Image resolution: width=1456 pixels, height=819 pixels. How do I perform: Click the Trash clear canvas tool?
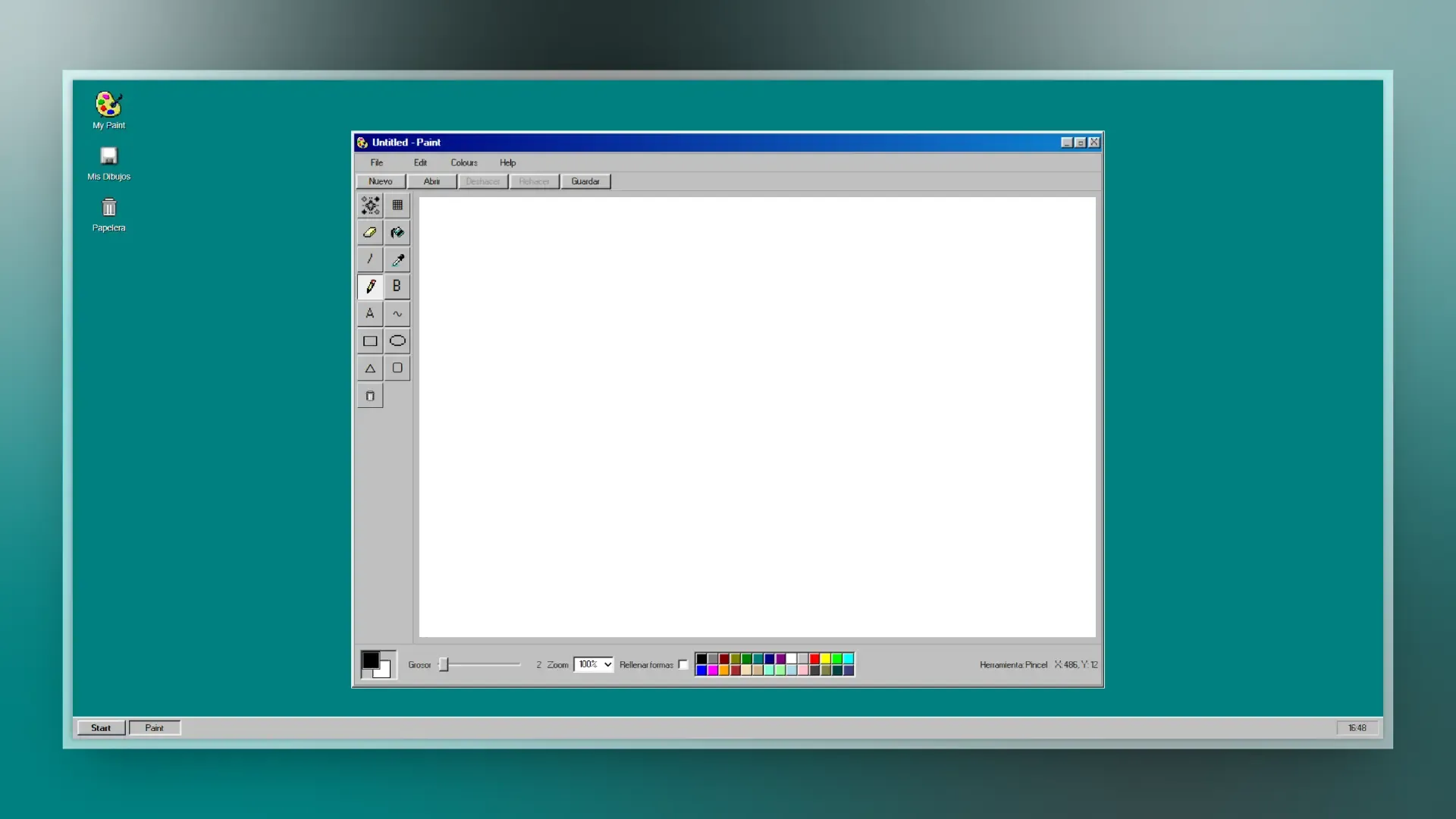pos(370,395)
